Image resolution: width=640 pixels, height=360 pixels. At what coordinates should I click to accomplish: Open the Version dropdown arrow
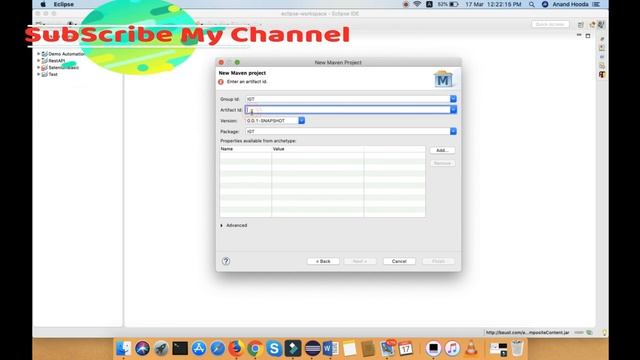point(301,121)
